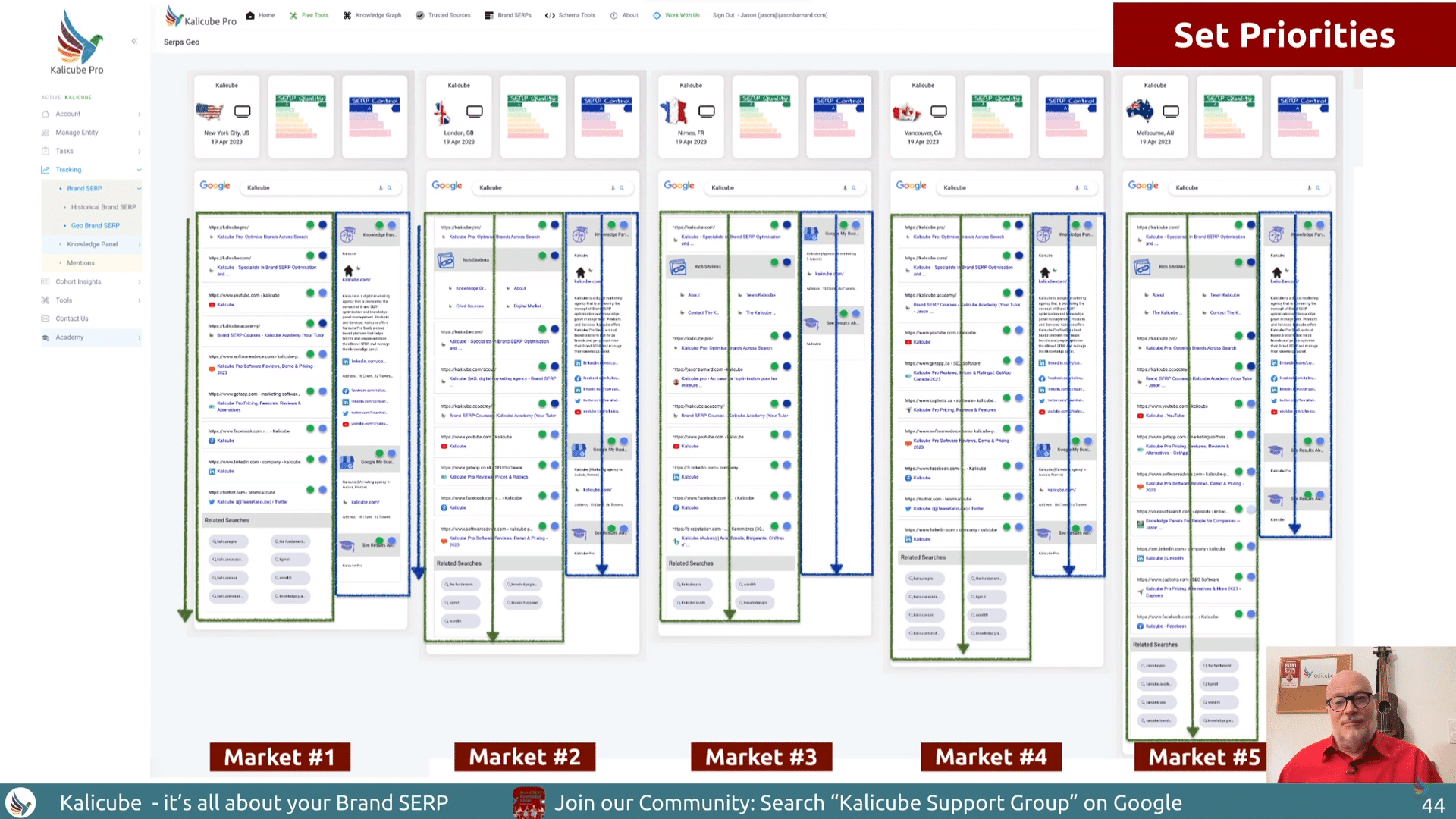The height and width of the screenshot is (819, 1456).
Task: Open 'Kalicube Pro: Optimise Brands' New York result
Action: click(x=262, y=237)
